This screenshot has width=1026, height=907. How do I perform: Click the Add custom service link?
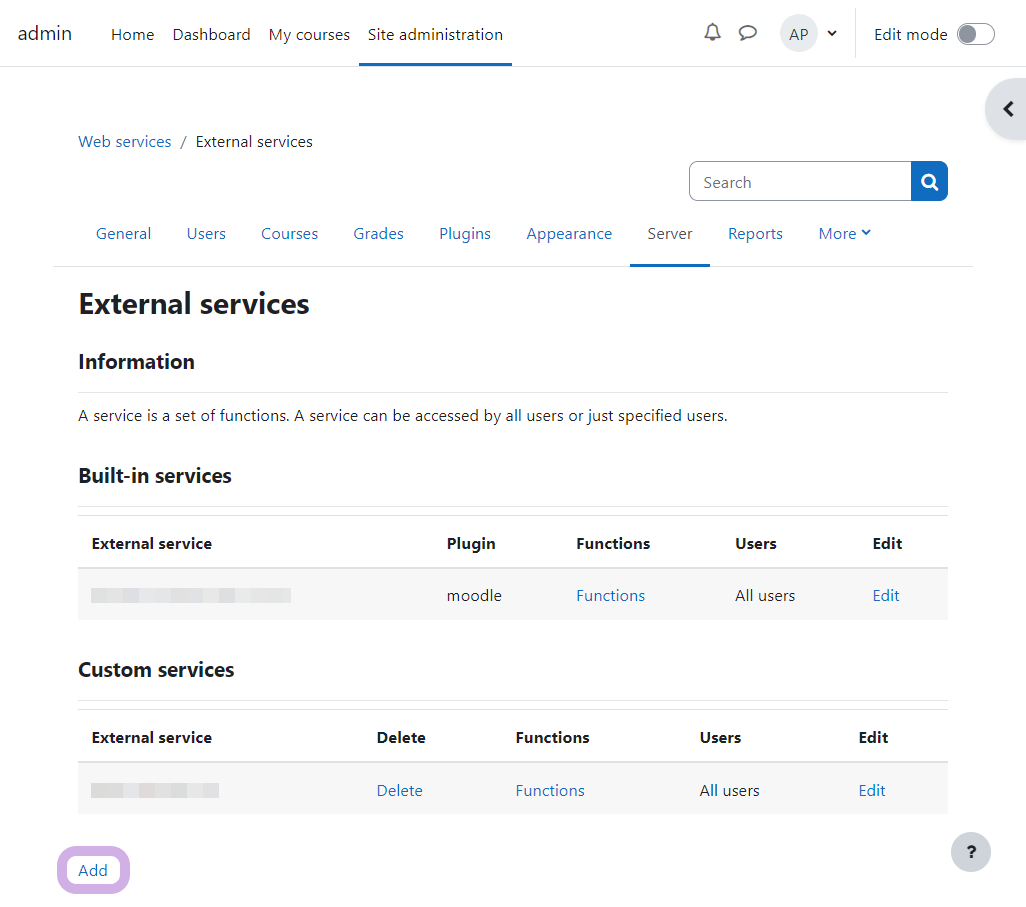click(93, 870)
